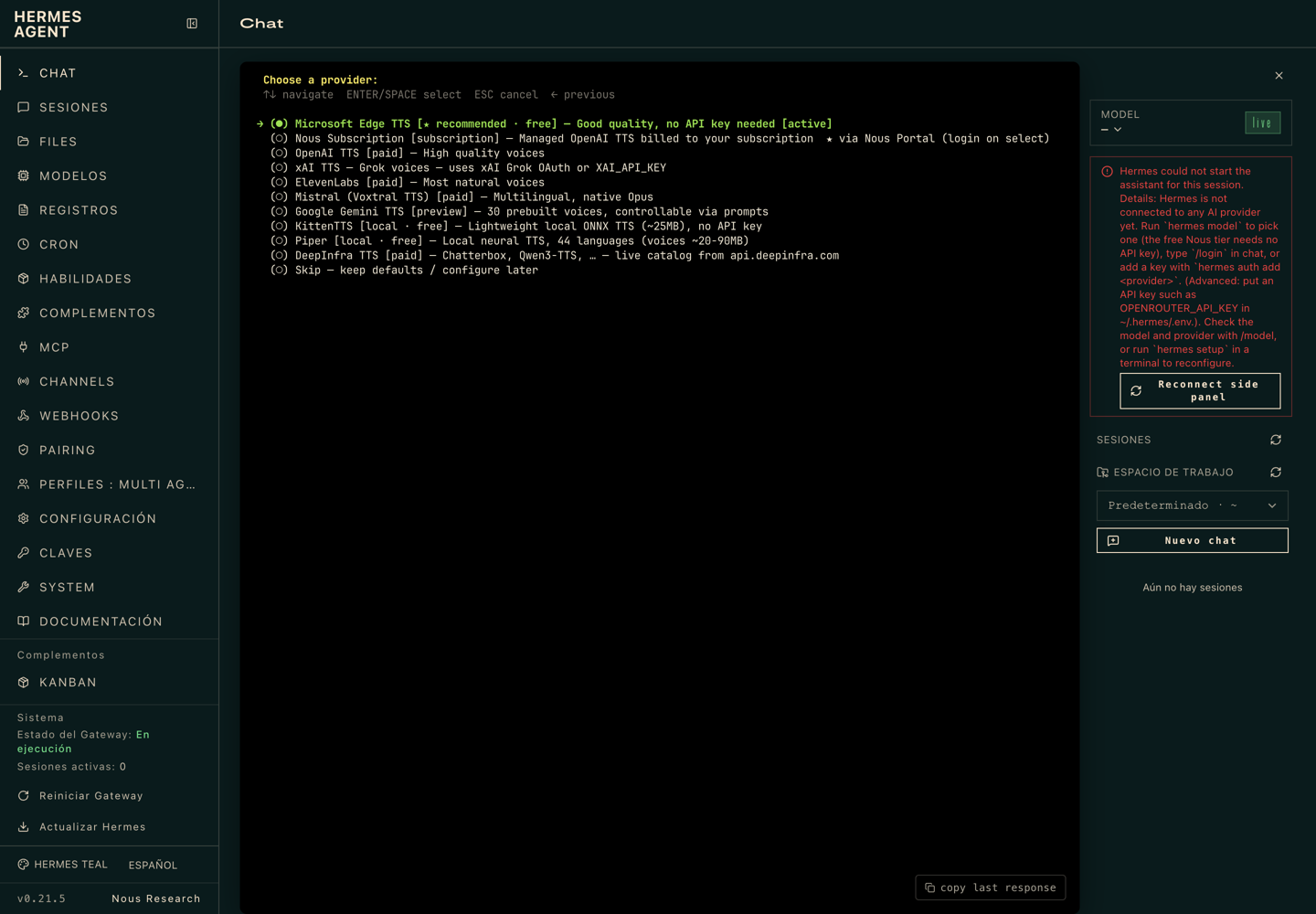Toggle the live status badge
Viewport: 1316px width, 914px height.
pyautogui.click(x=1263, y=122)
